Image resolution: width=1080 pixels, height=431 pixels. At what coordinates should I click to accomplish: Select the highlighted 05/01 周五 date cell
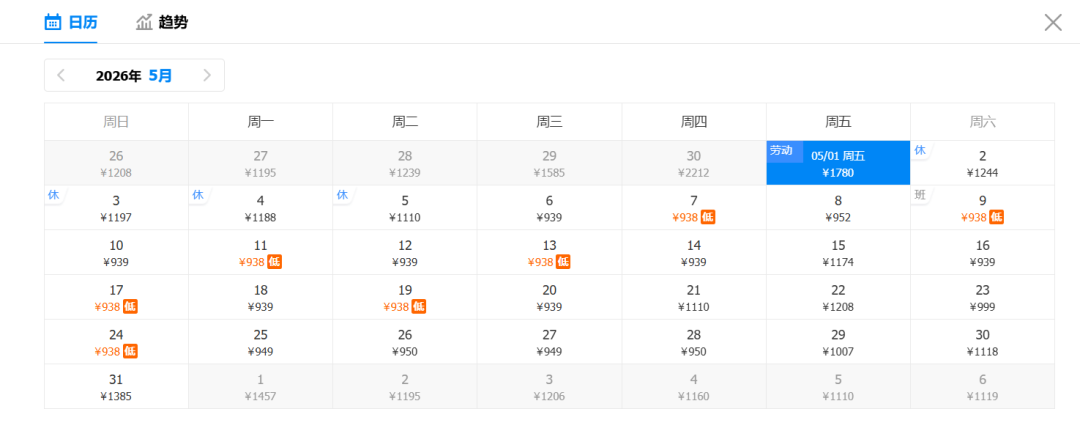838,163
